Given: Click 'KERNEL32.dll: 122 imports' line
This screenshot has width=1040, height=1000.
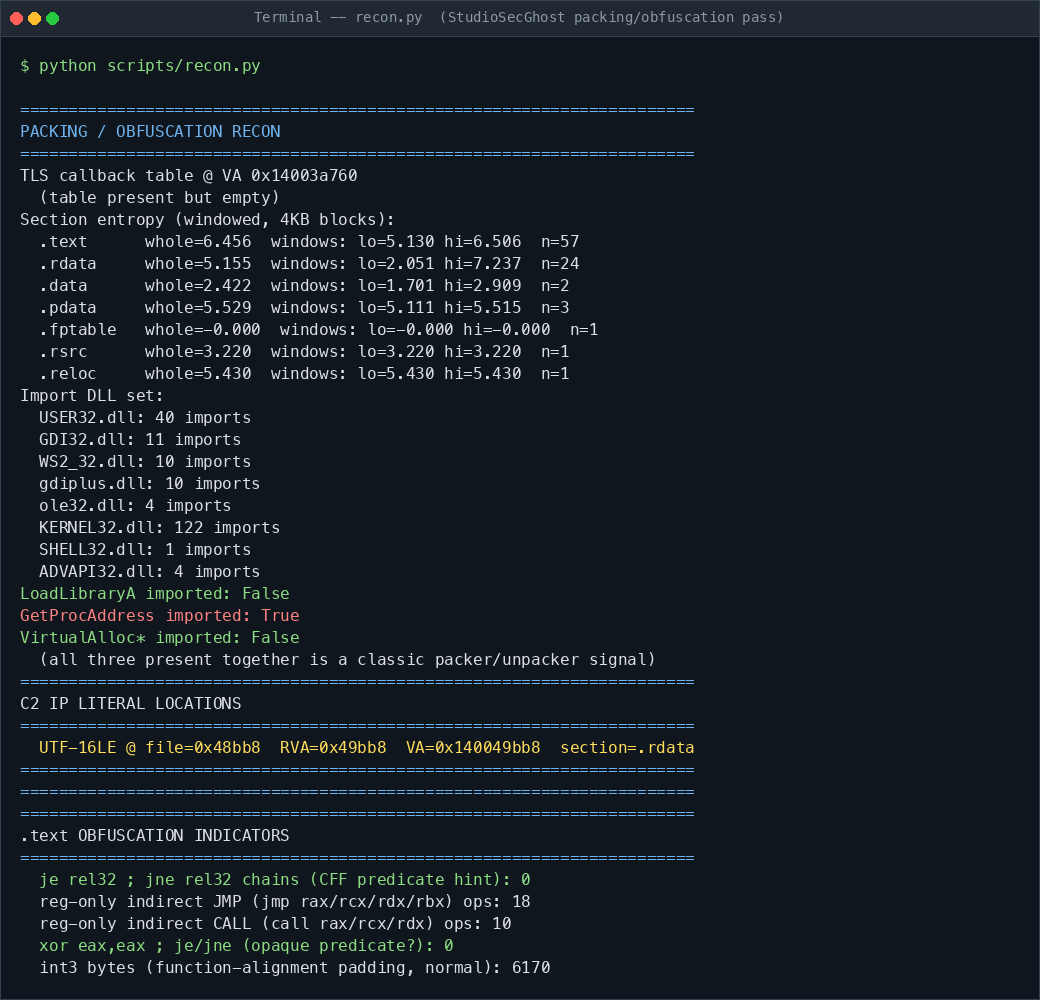Looking at the screenshot, I should 159,528.
